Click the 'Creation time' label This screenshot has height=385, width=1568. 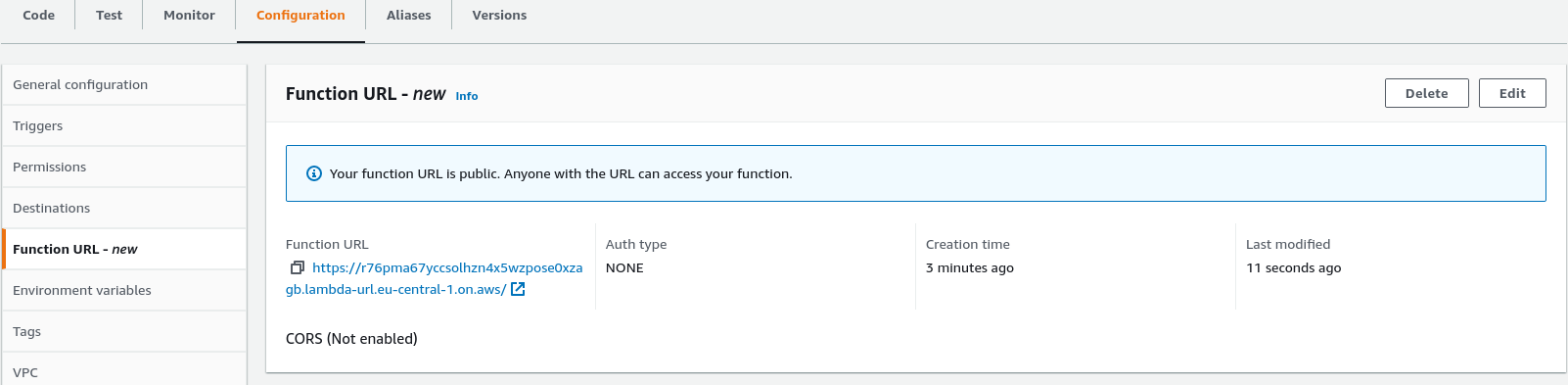coord(968,244)
